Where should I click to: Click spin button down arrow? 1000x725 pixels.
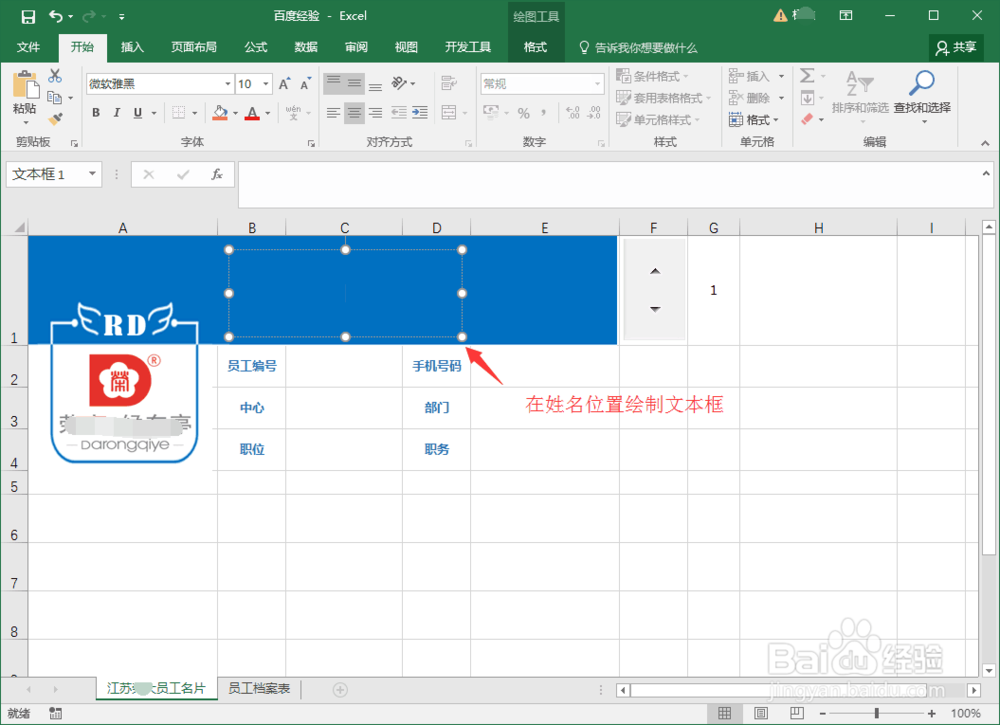(x=655, y=309)
